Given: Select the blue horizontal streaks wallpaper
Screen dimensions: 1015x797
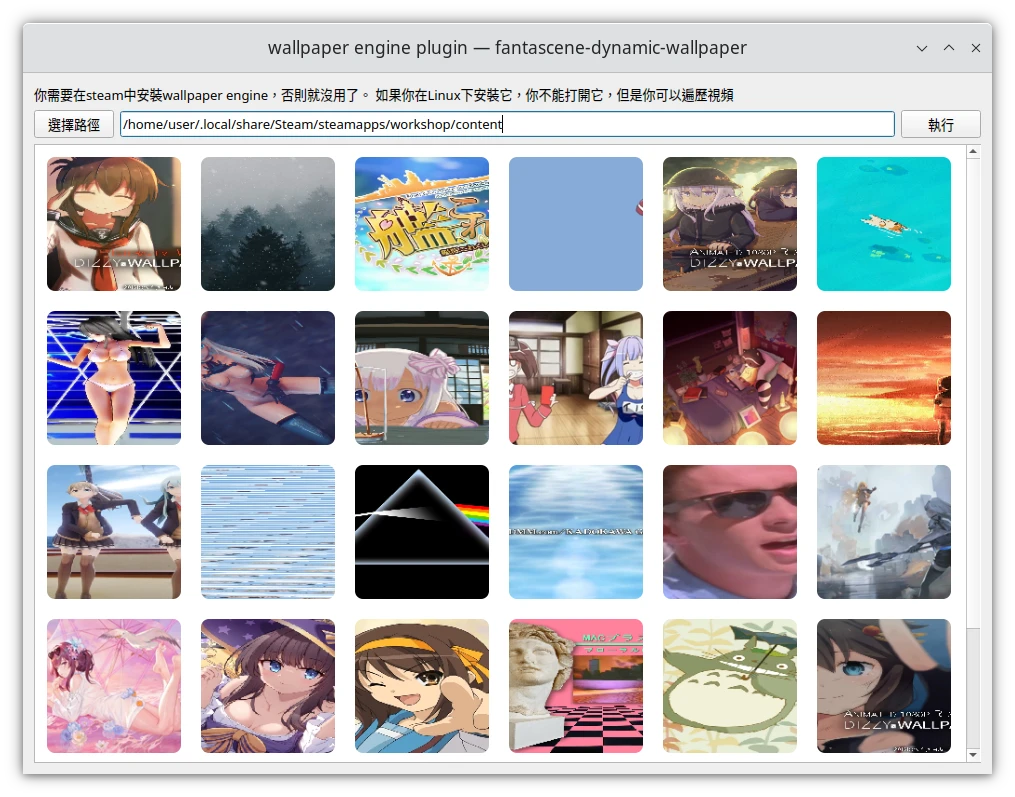Looking at the screenshot, I should point(268,532).
